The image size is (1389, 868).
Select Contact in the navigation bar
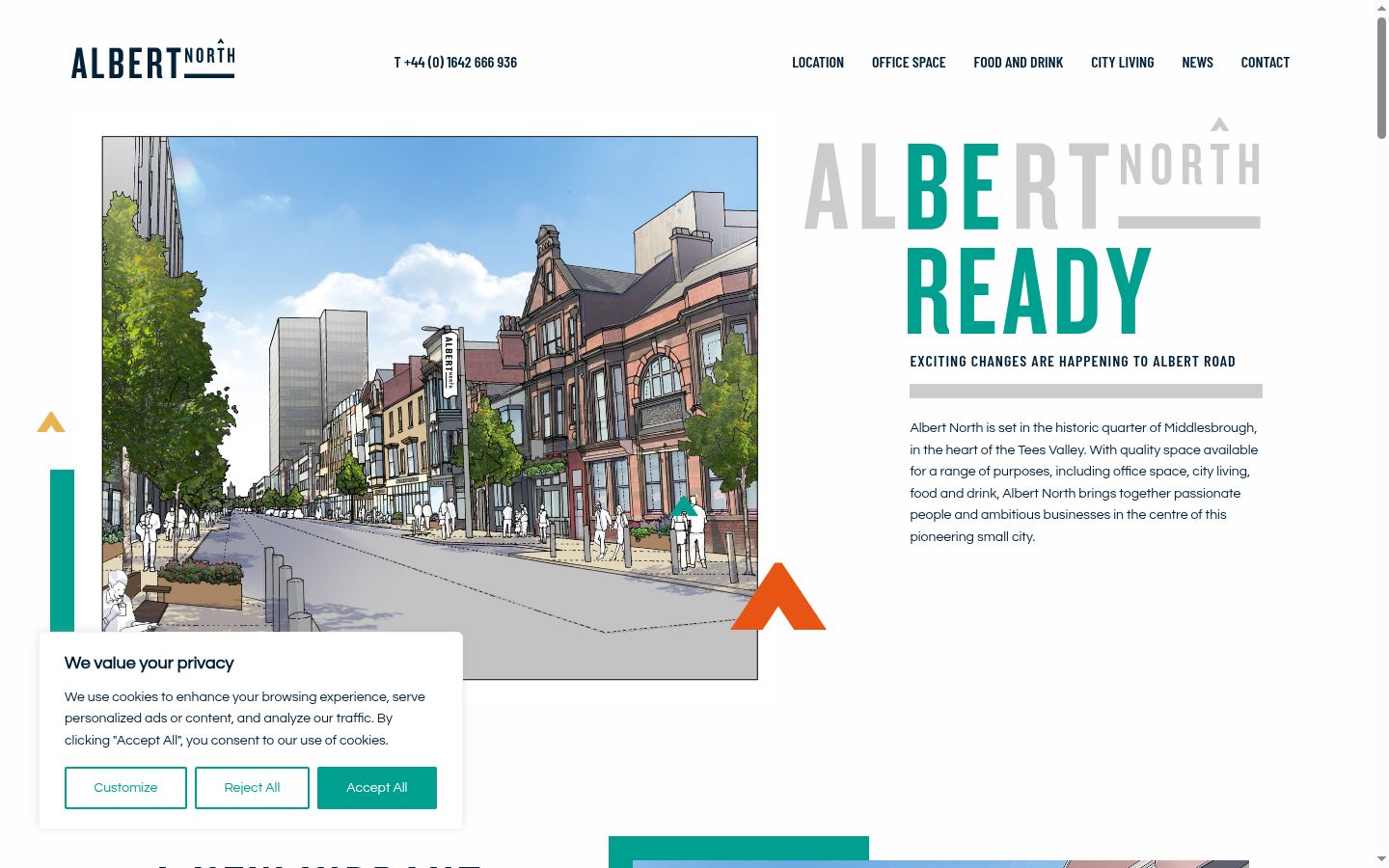point(1266,63)
